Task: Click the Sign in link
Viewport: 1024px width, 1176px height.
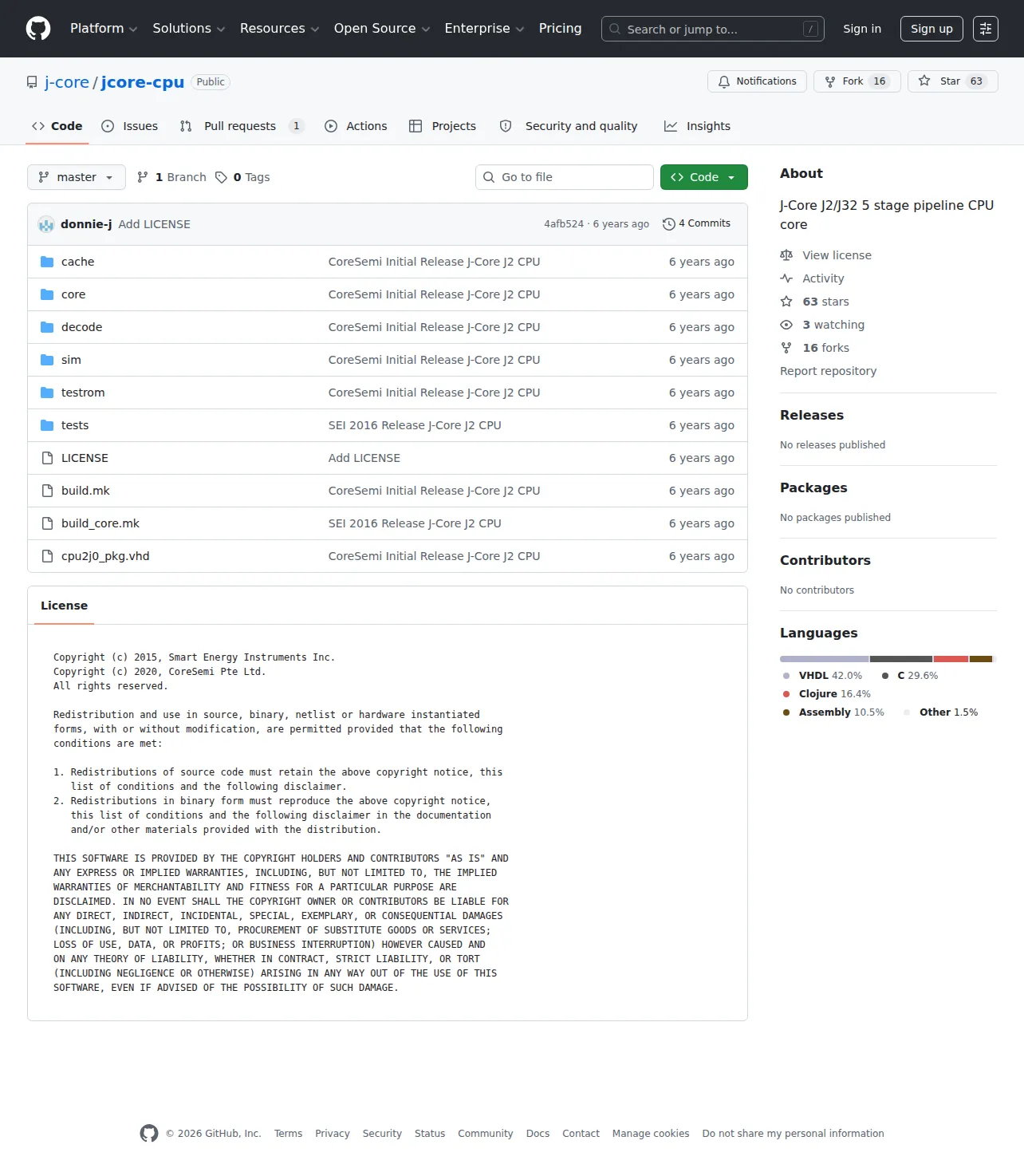Action: tap(862, 29)
